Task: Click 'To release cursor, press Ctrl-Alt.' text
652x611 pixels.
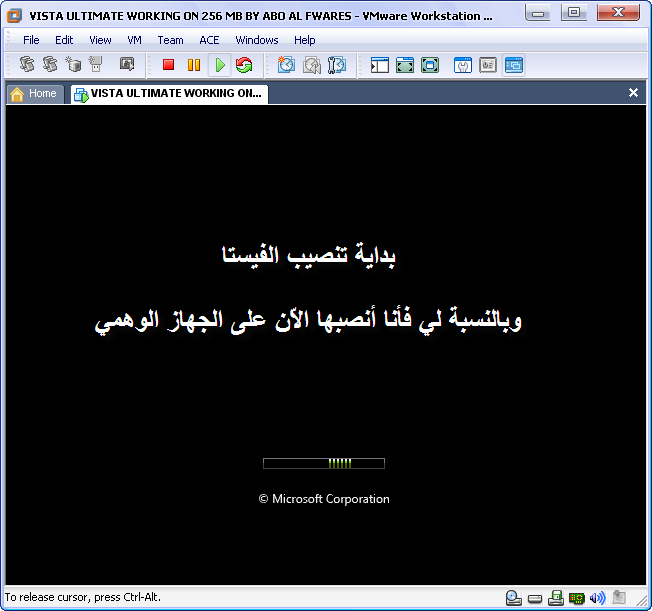Action: click(83, 597)
